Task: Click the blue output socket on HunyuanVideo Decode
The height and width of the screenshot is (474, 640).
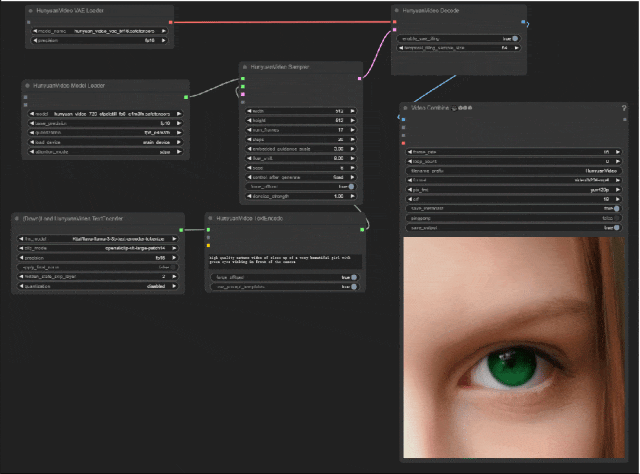Action: coord(523,22)
